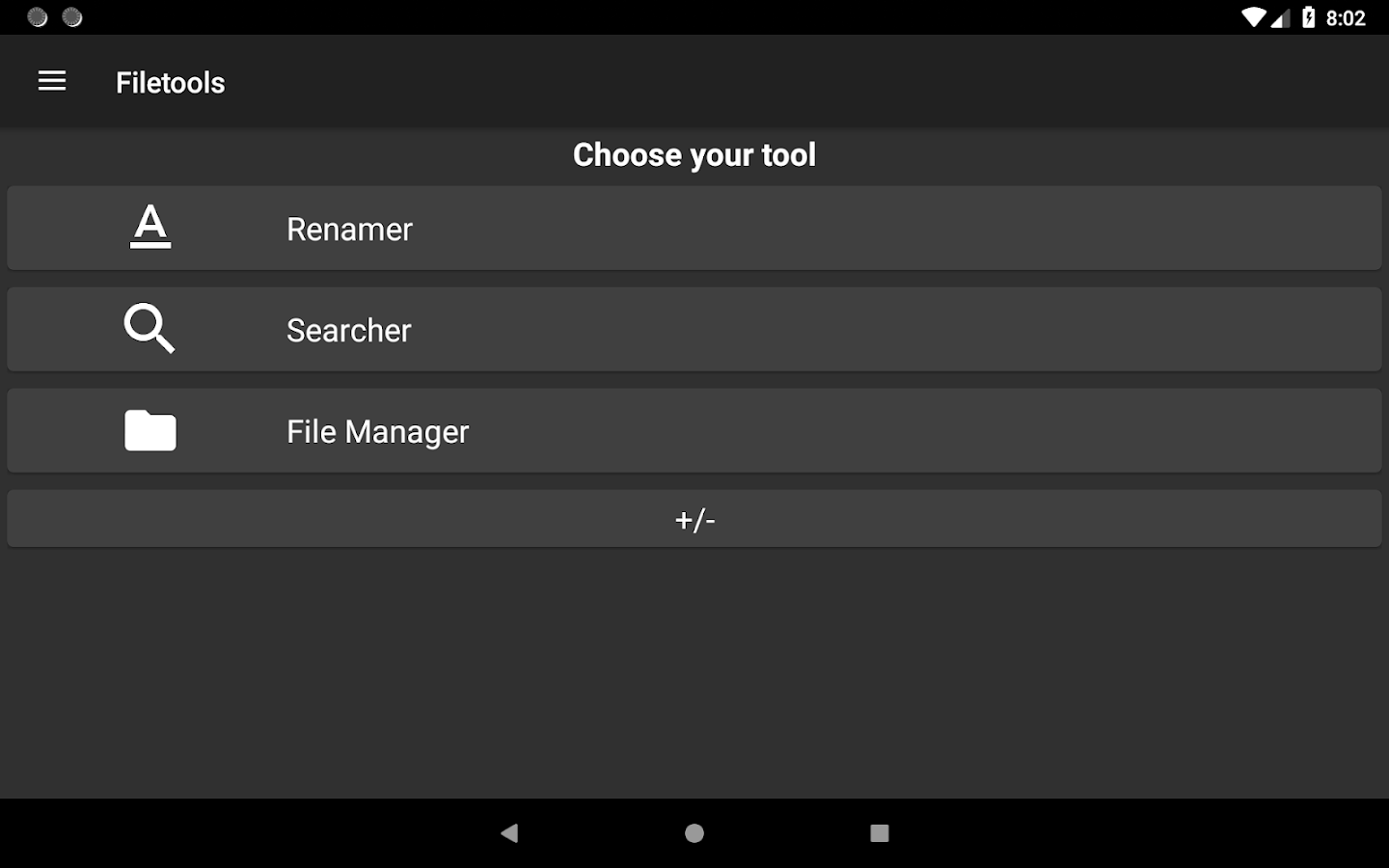Expand or collapse tools with +/- button
Image resolution: width=1389 pixels, height=868 pixels.
694,519
